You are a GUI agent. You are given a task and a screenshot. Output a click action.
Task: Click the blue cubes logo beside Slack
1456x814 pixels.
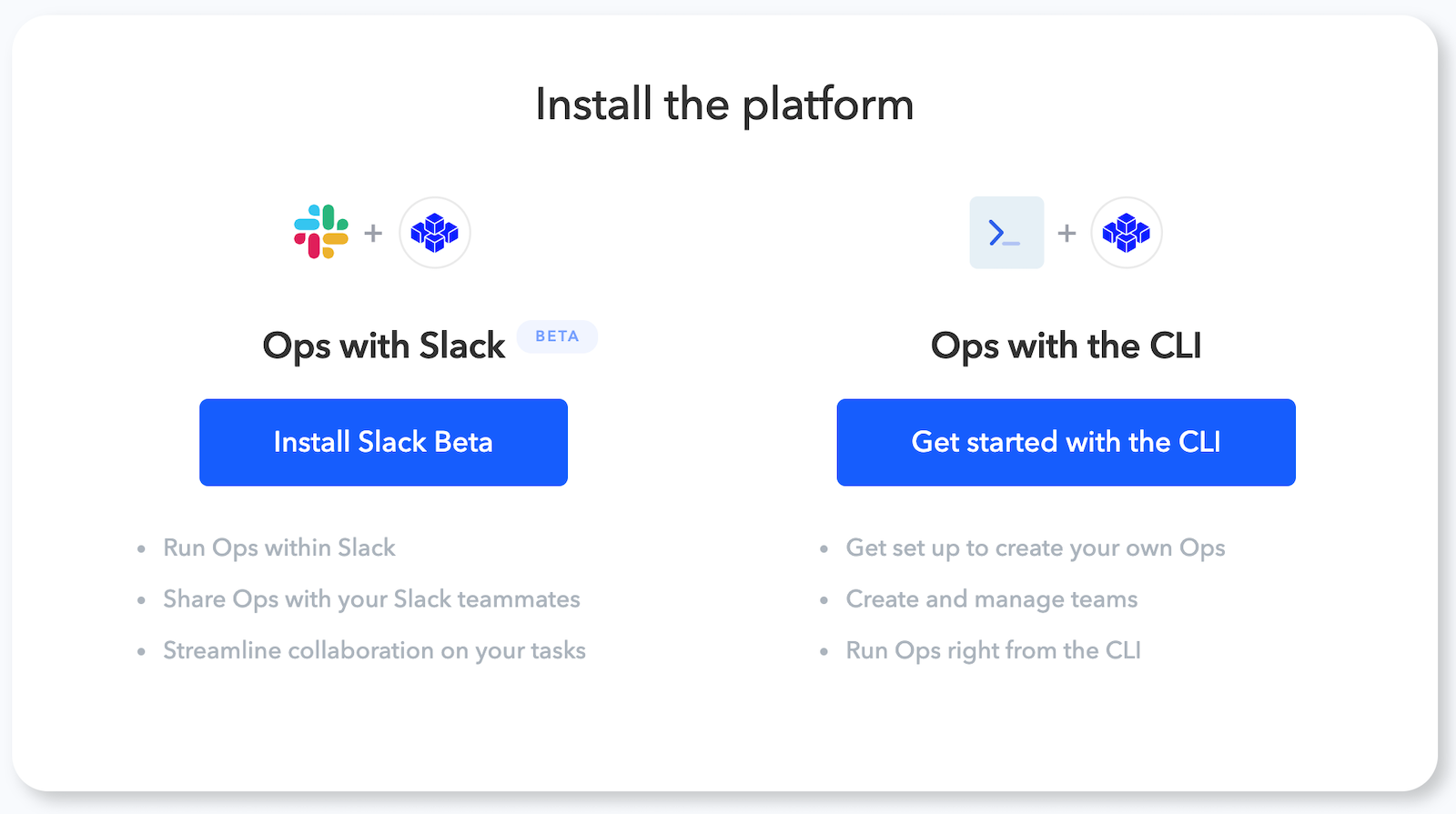[x=435, y=233]
